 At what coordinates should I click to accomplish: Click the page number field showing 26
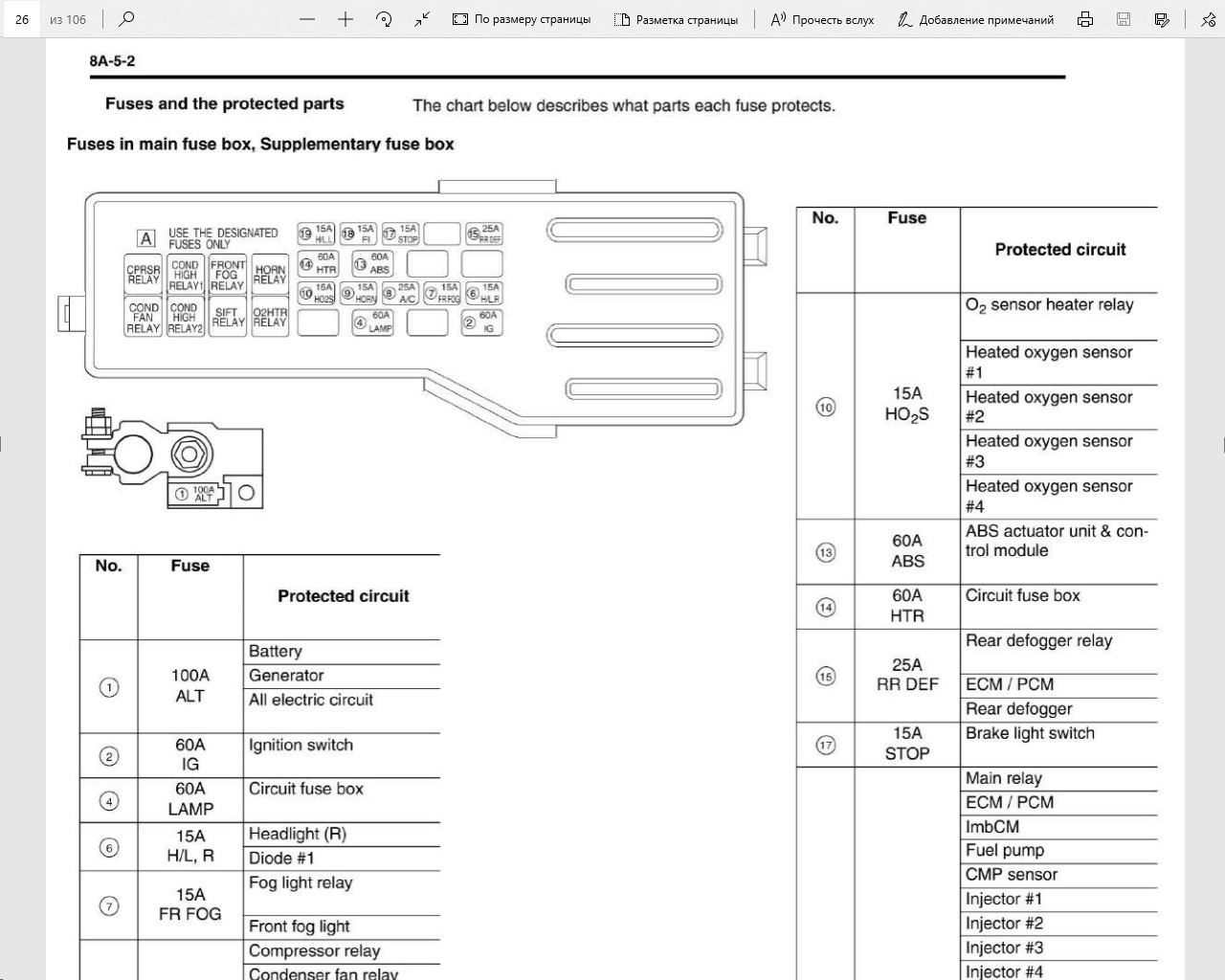(21, 19)
